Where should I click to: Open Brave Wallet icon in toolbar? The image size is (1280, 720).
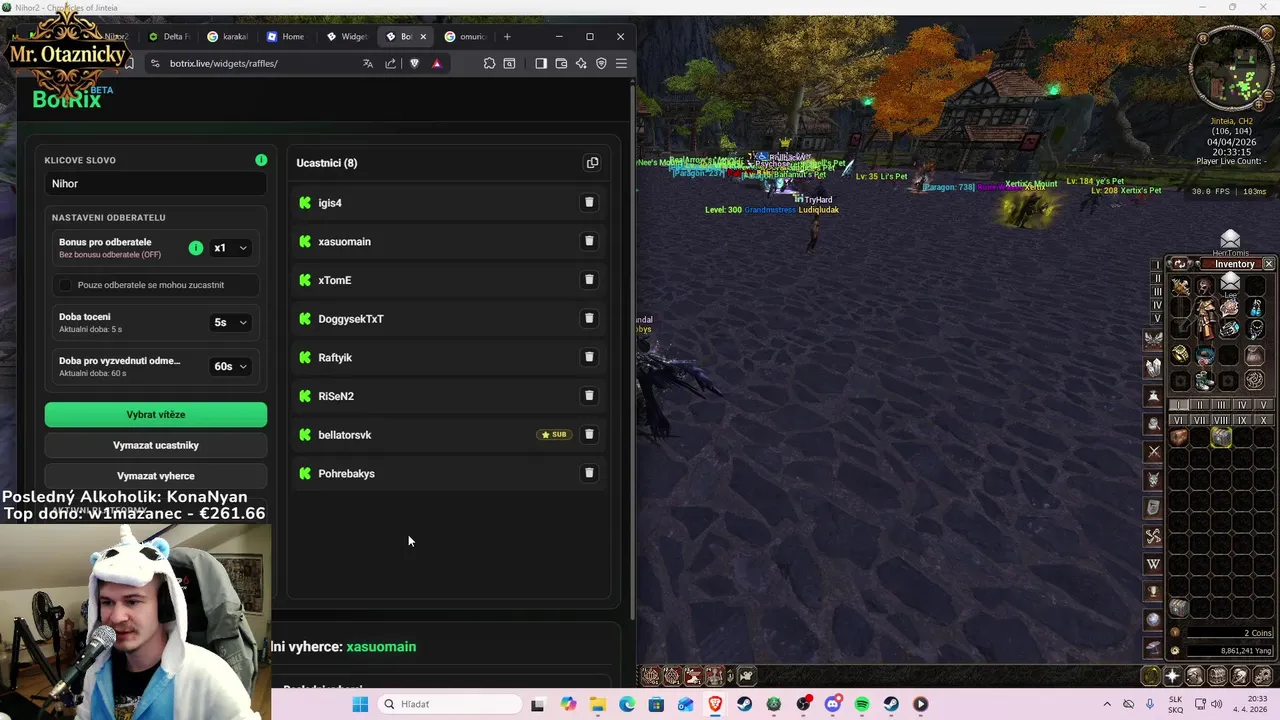tap(561, 63)
